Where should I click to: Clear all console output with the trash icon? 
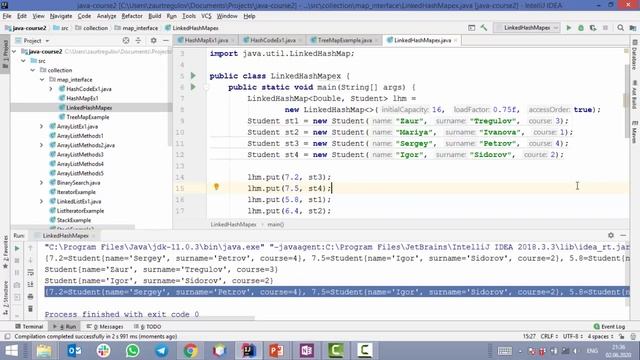pos(31,309)
